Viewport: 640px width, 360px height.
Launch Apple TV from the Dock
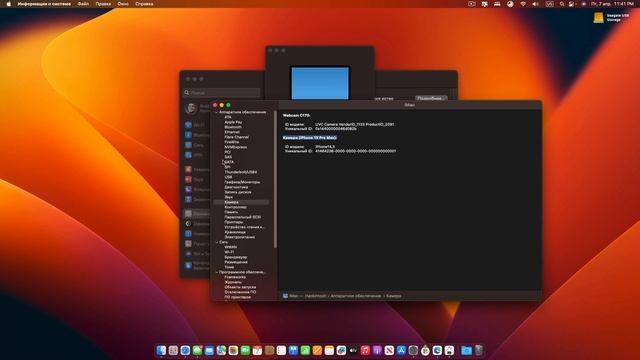(x=353, y=350)
